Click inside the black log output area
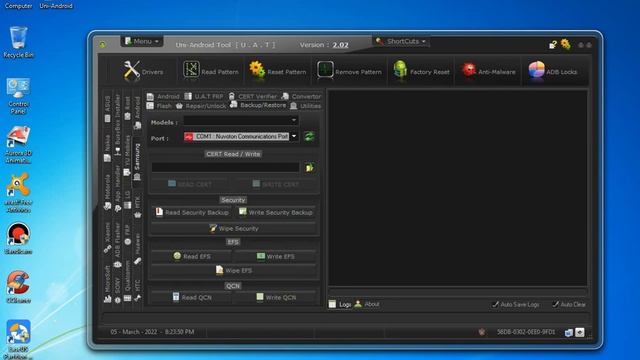 458,188
